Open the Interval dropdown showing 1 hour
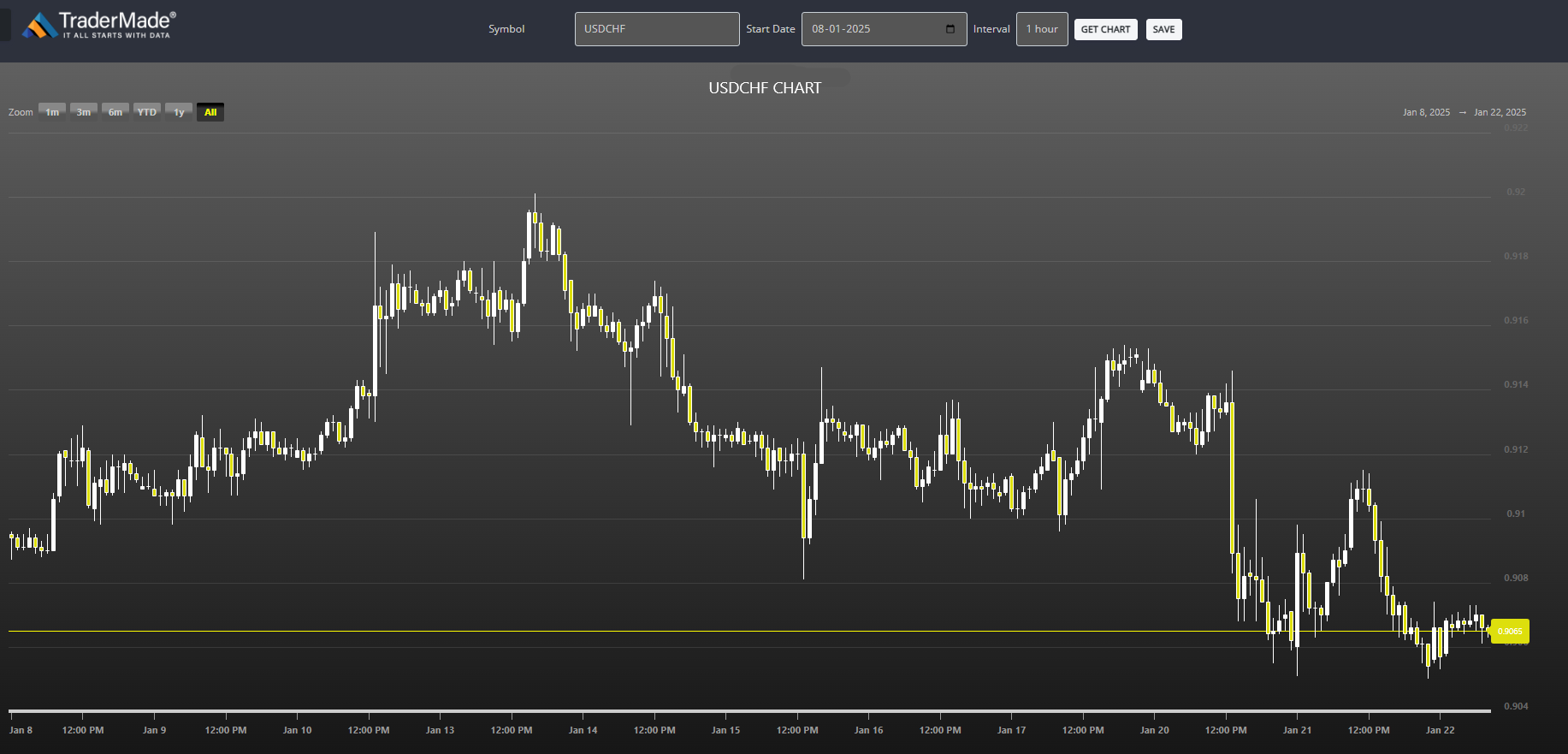The image size is (1568, 754). pyautogui.click(x=1042, y=29)
